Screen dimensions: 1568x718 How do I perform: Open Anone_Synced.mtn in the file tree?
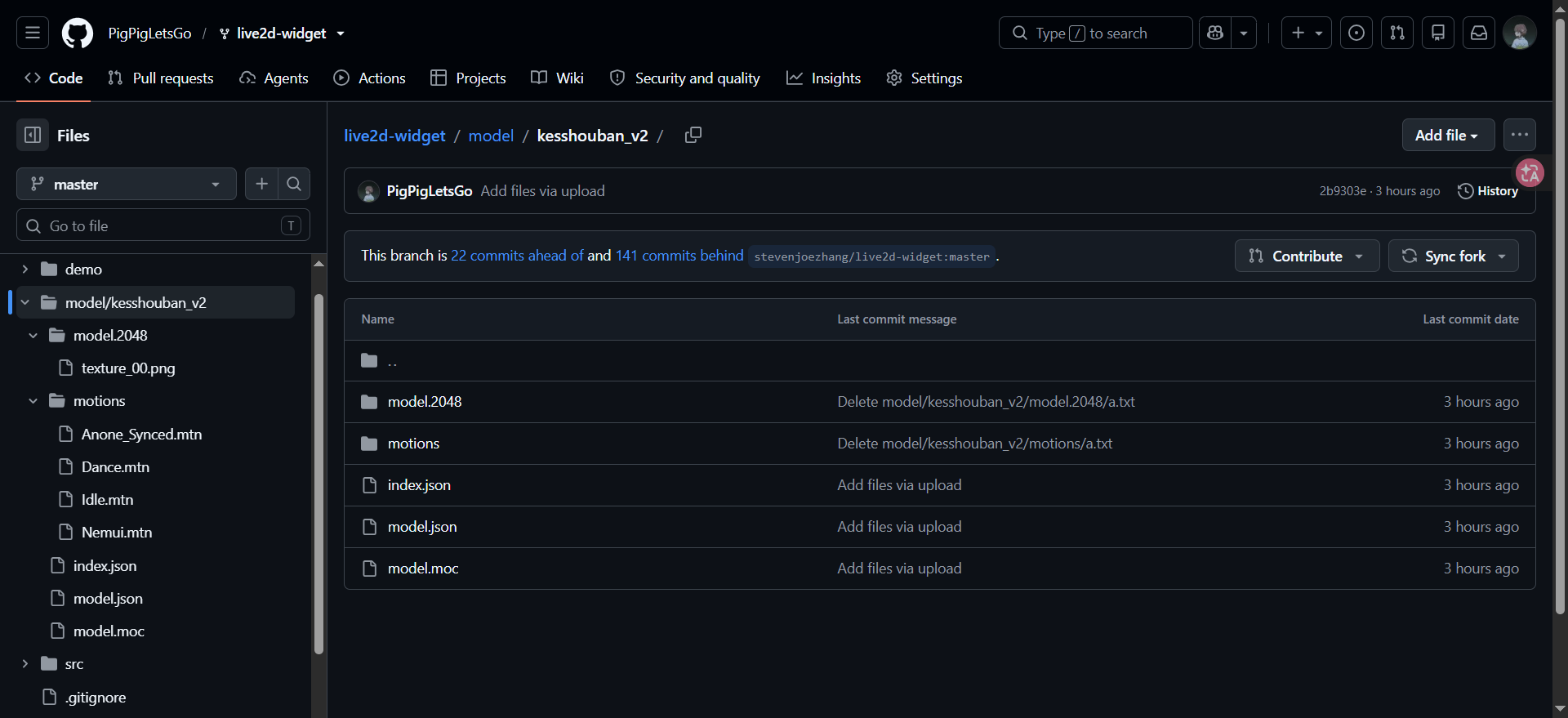click(x=141, y=434)
